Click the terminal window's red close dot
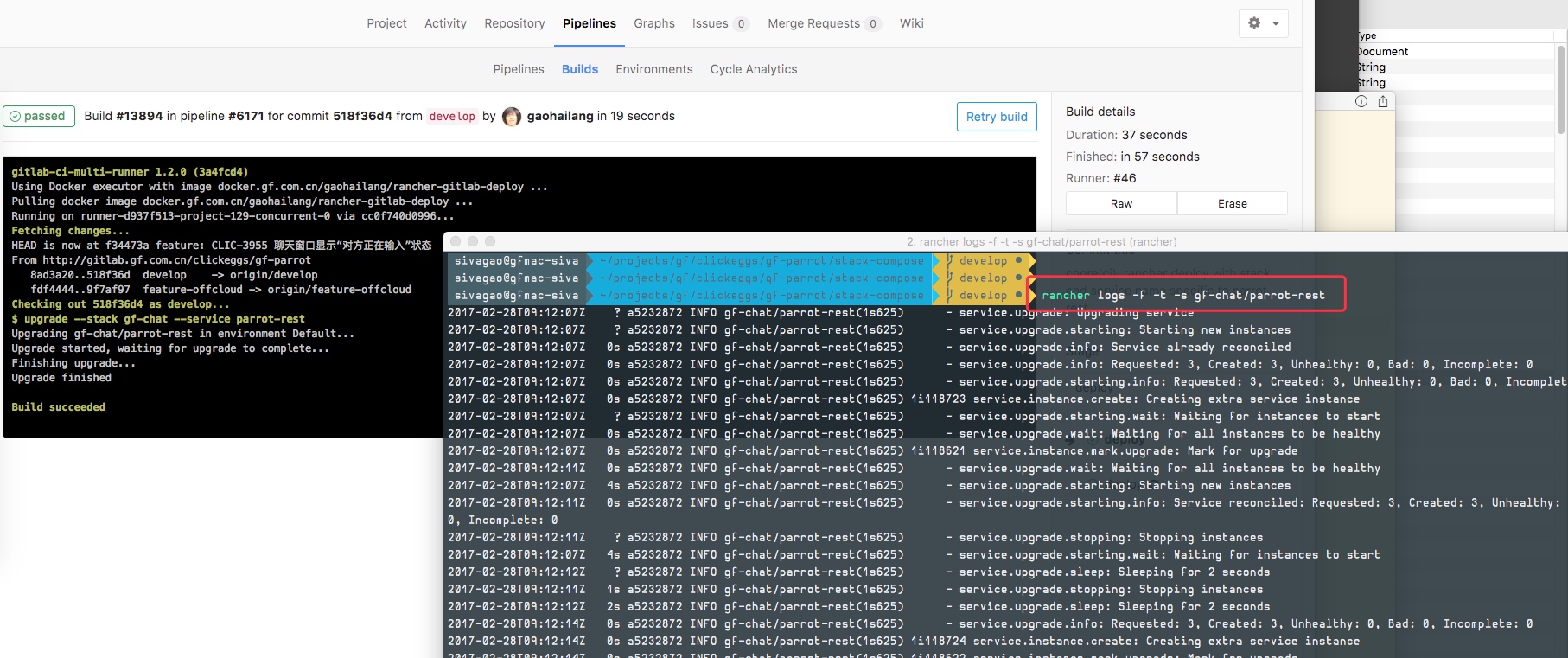 coord(456,241)
